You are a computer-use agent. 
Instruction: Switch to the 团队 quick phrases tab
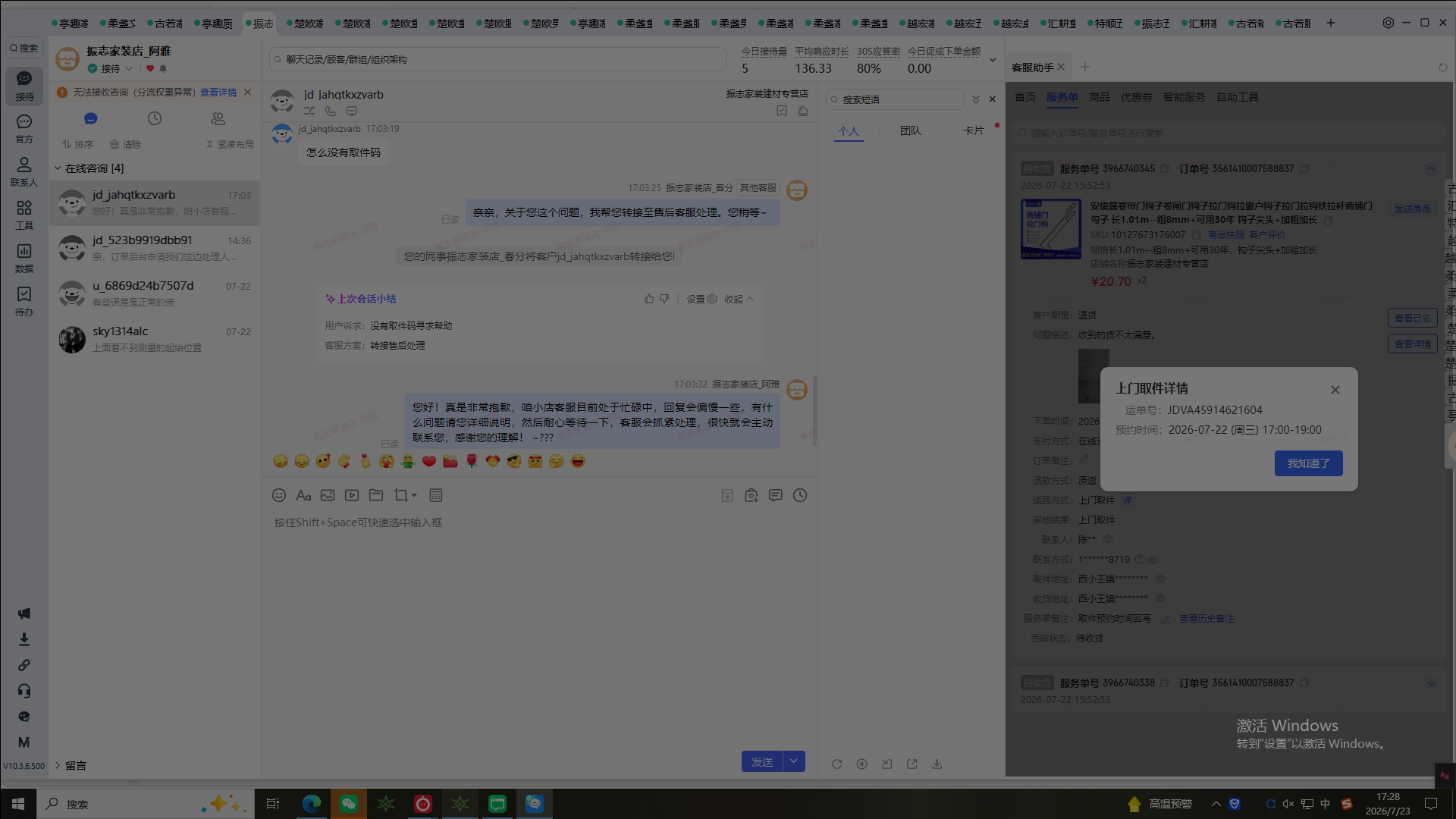(911, 130)
